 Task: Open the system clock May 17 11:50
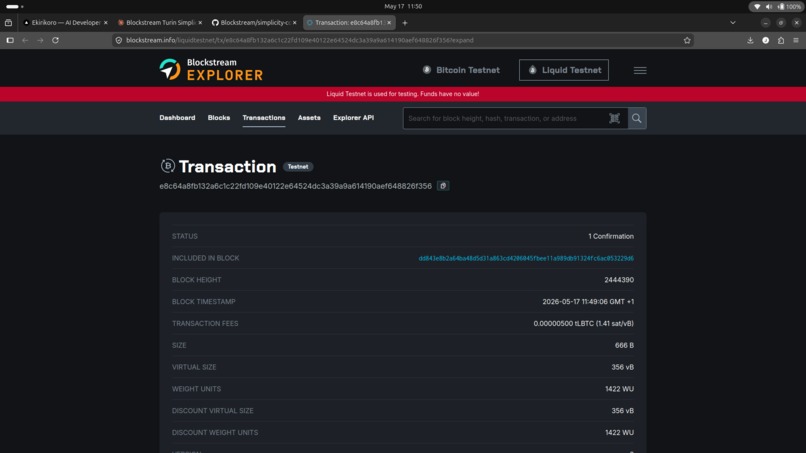[x=403, y=6]
